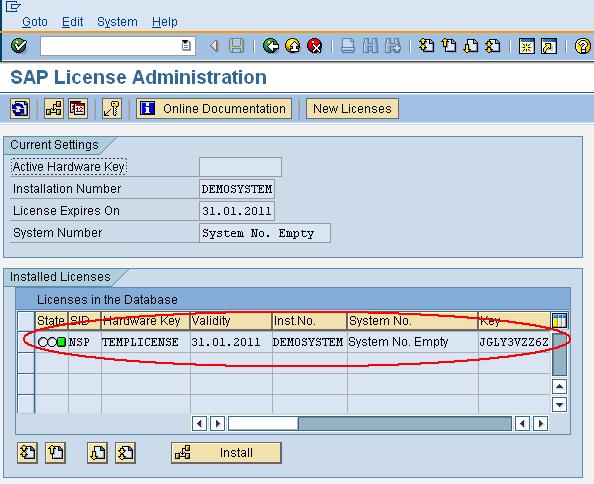Click the Refresh icon in the application toolbar
The height and width of the screenshot is (484, 594).
pos(20,109)
